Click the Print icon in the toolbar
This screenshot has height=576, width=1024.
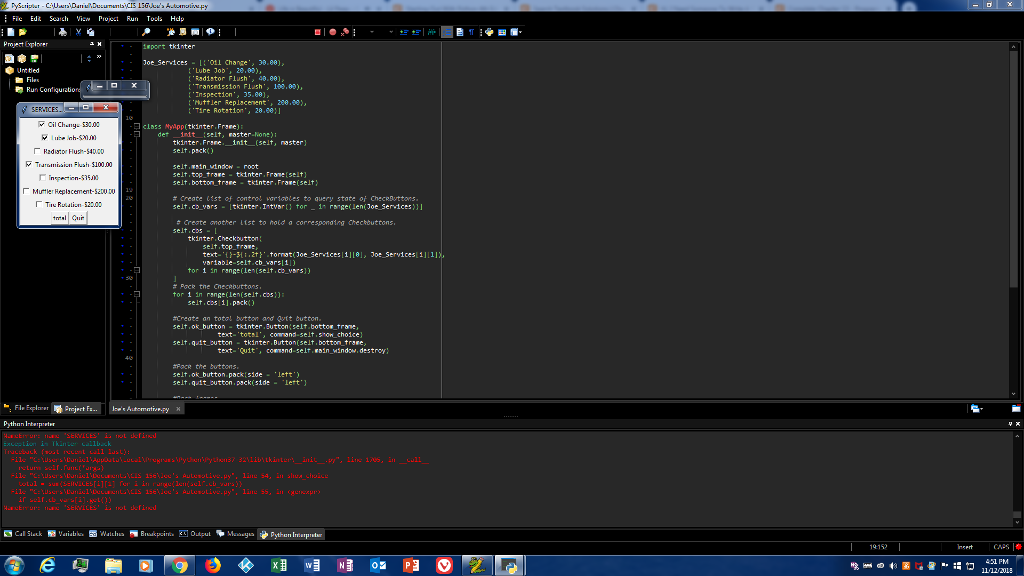click(61, 32)
